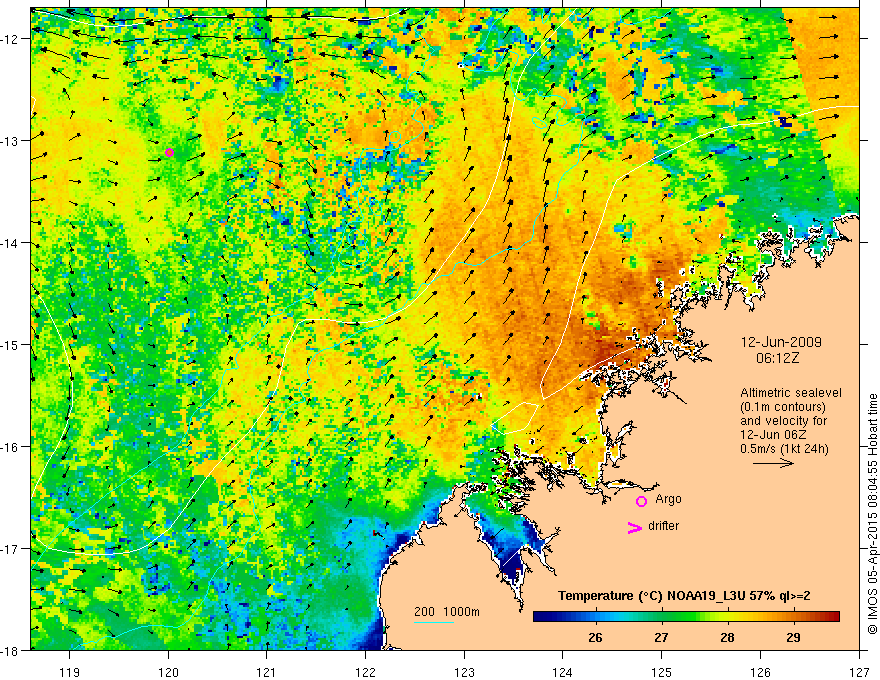Viewport: 880px width, 680px height.
Task: Click the colorbar tick label 27
Action: [661, 637]
